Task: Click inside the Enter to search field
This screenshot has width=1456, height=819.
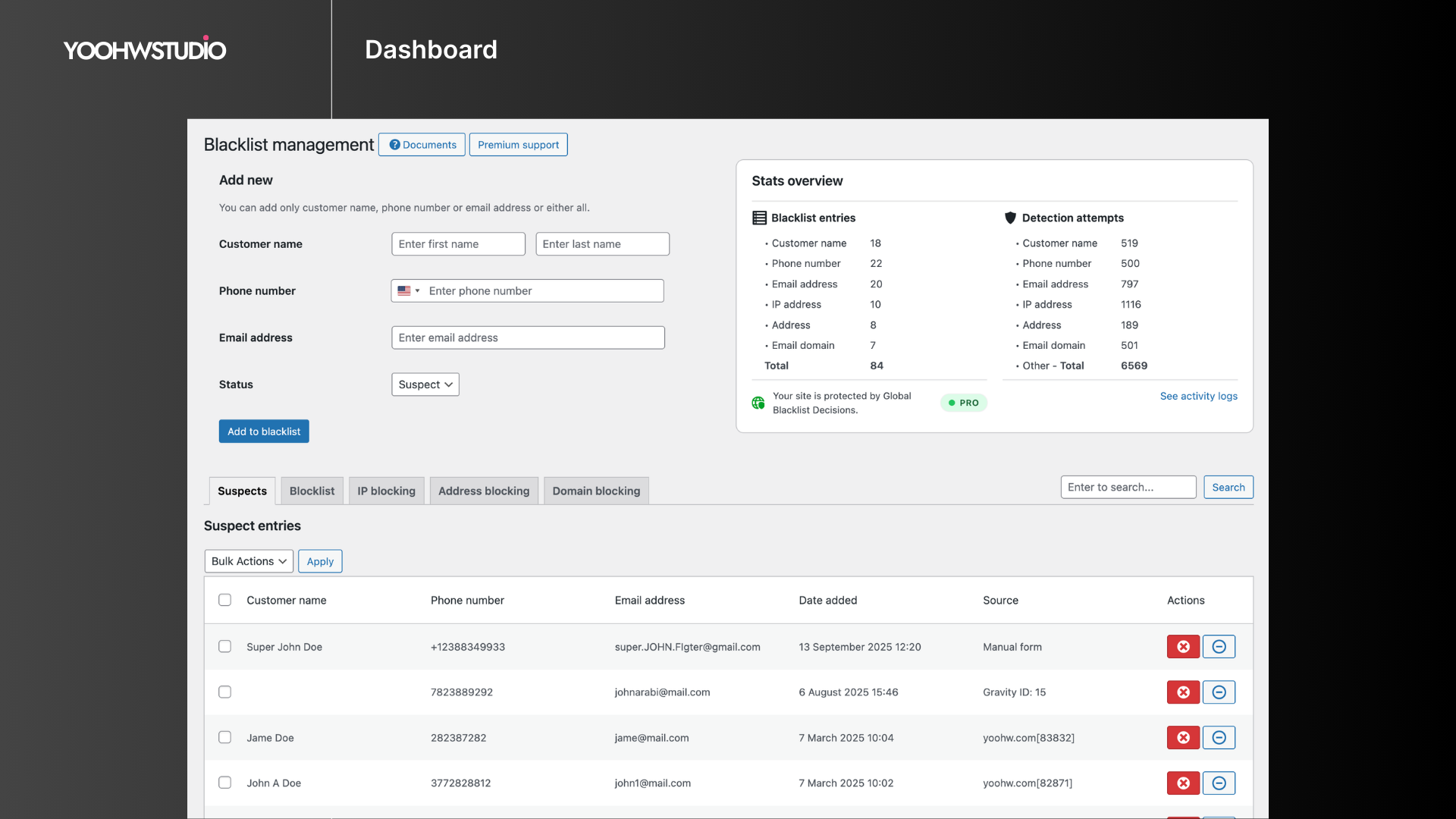Action: [x=1128, y=487]
